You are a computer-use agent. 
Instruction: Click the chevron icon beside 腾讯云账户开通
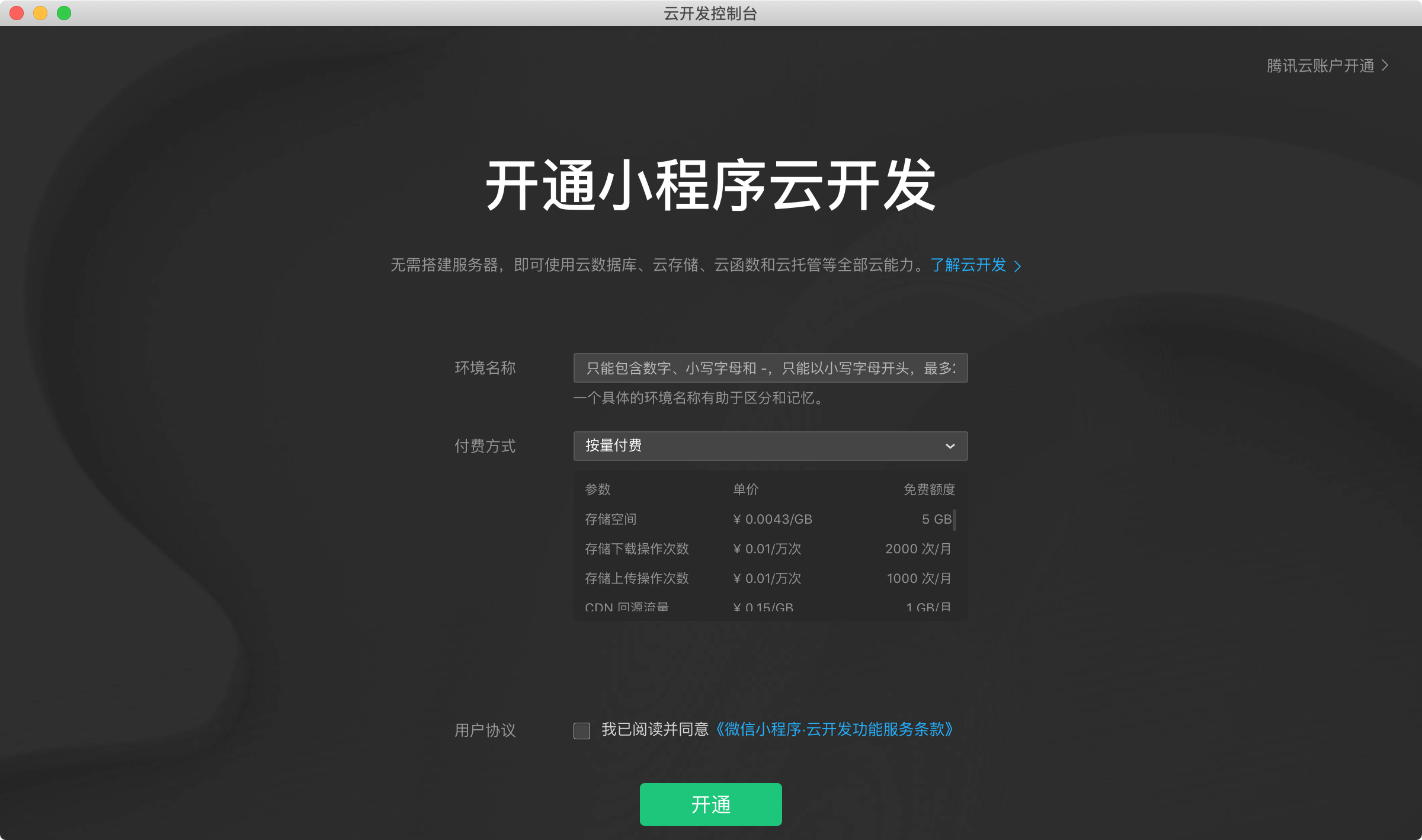1385,66
